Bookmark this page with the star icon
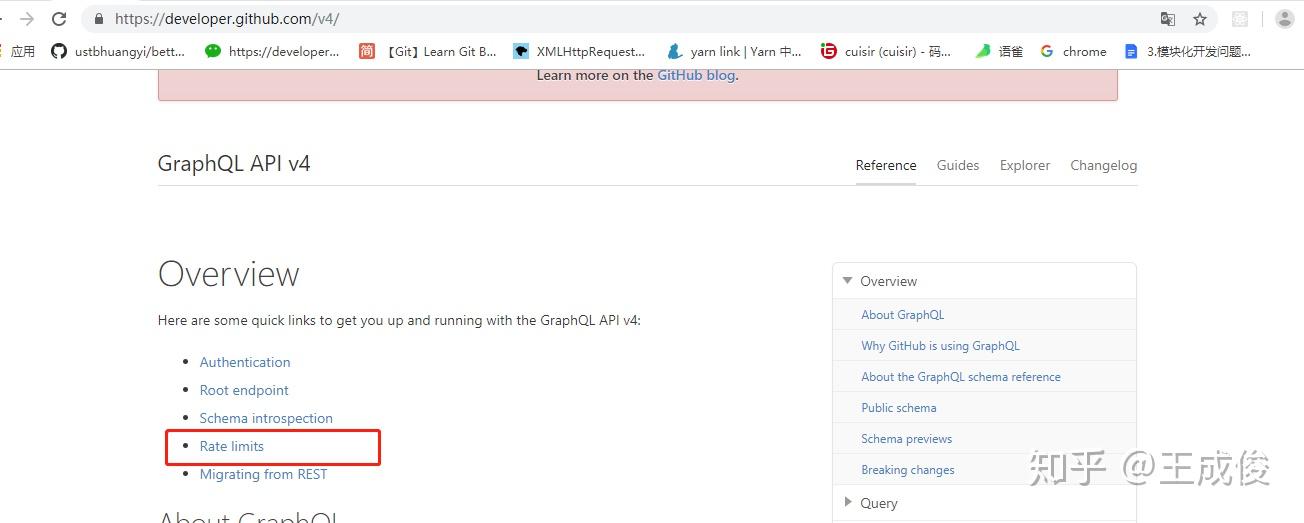 click(1200, 19)
